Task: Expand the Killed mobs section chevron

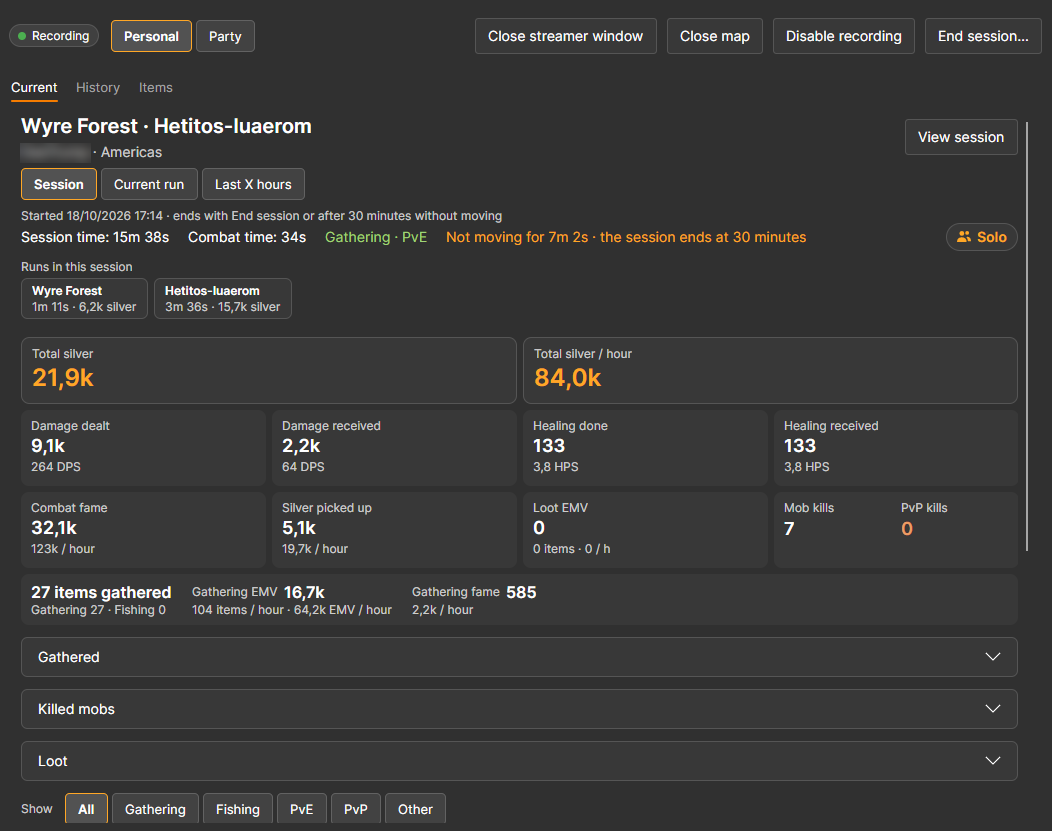Action: (x=992, y=709)
